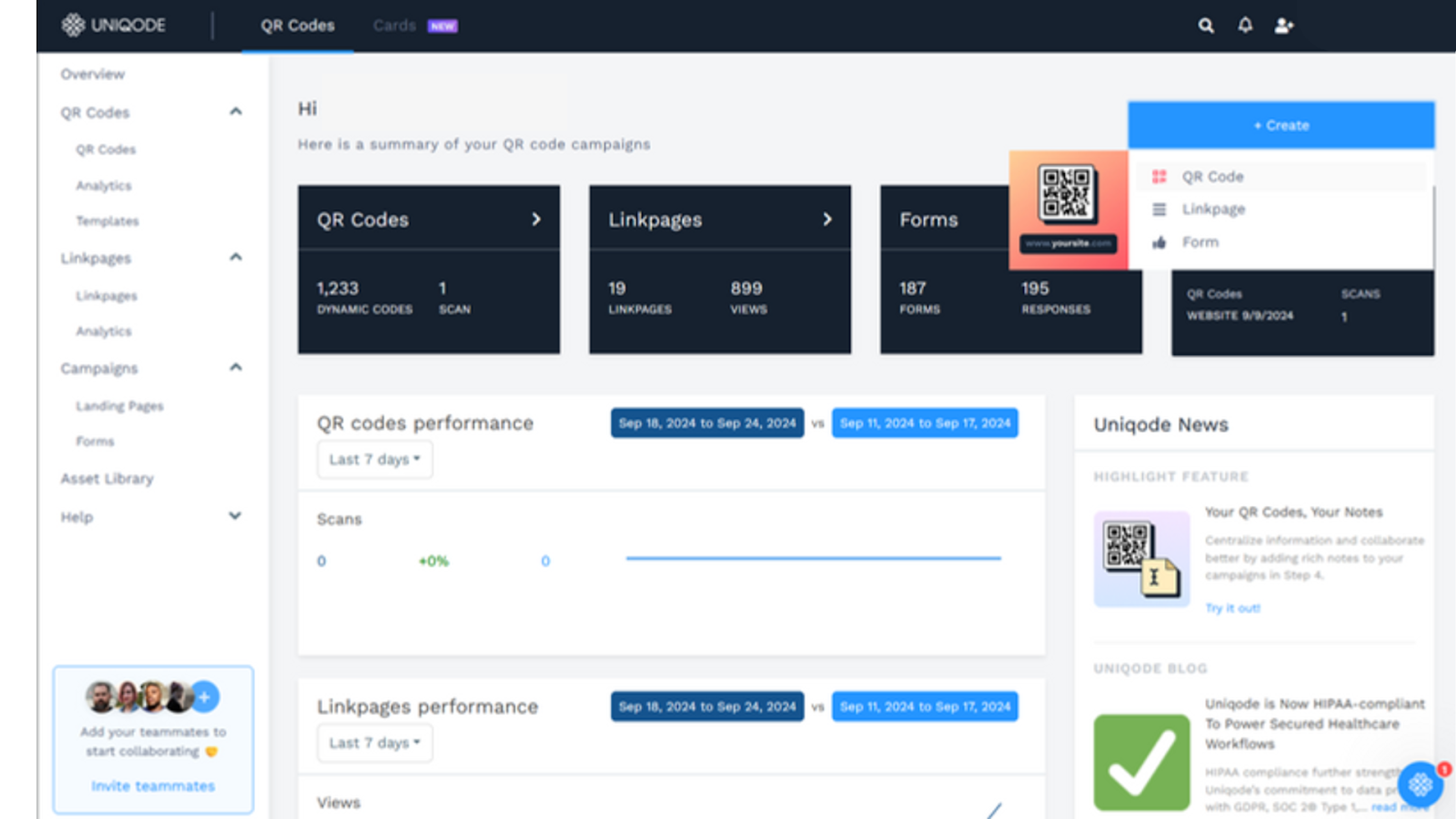The height and width of the screenshot is (819, 1456).
Task: Click the plus icon beside teammate avatars
Action: 205,697
